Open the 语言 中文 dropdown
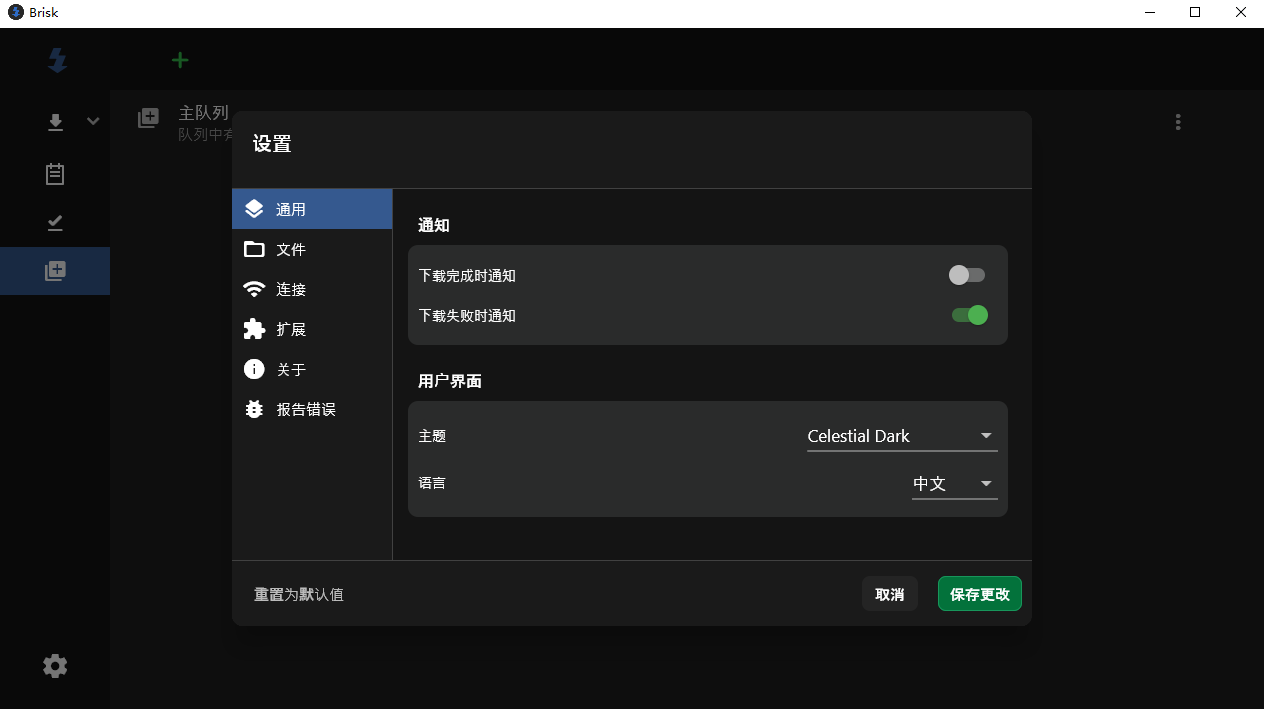1264x709 pixels. coord(954,484)
